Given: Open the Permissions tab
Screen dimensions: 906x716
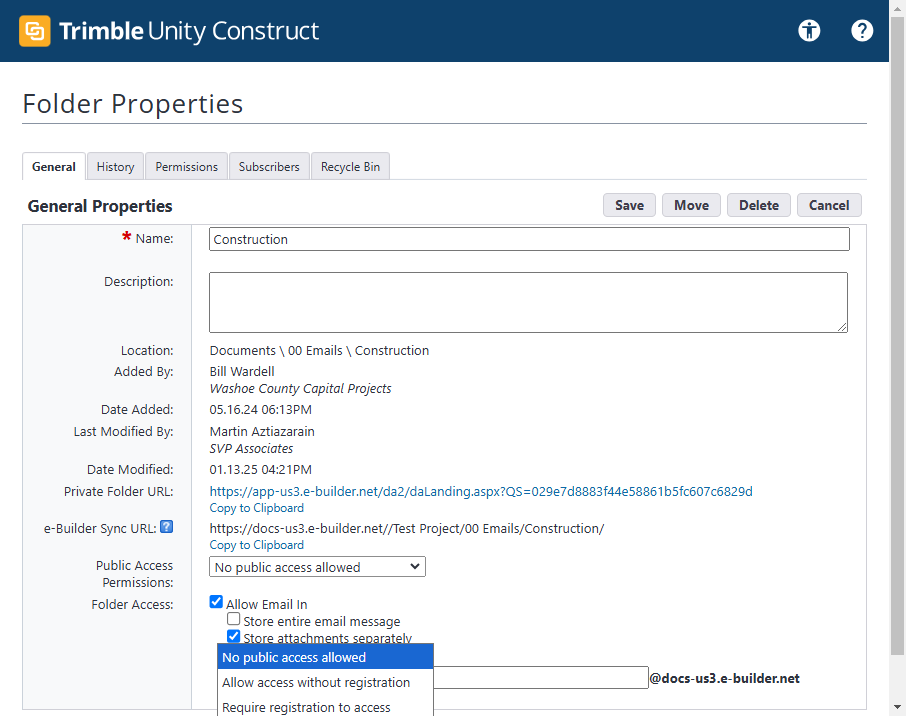Looking at the screenshot, I should [187, 166].
